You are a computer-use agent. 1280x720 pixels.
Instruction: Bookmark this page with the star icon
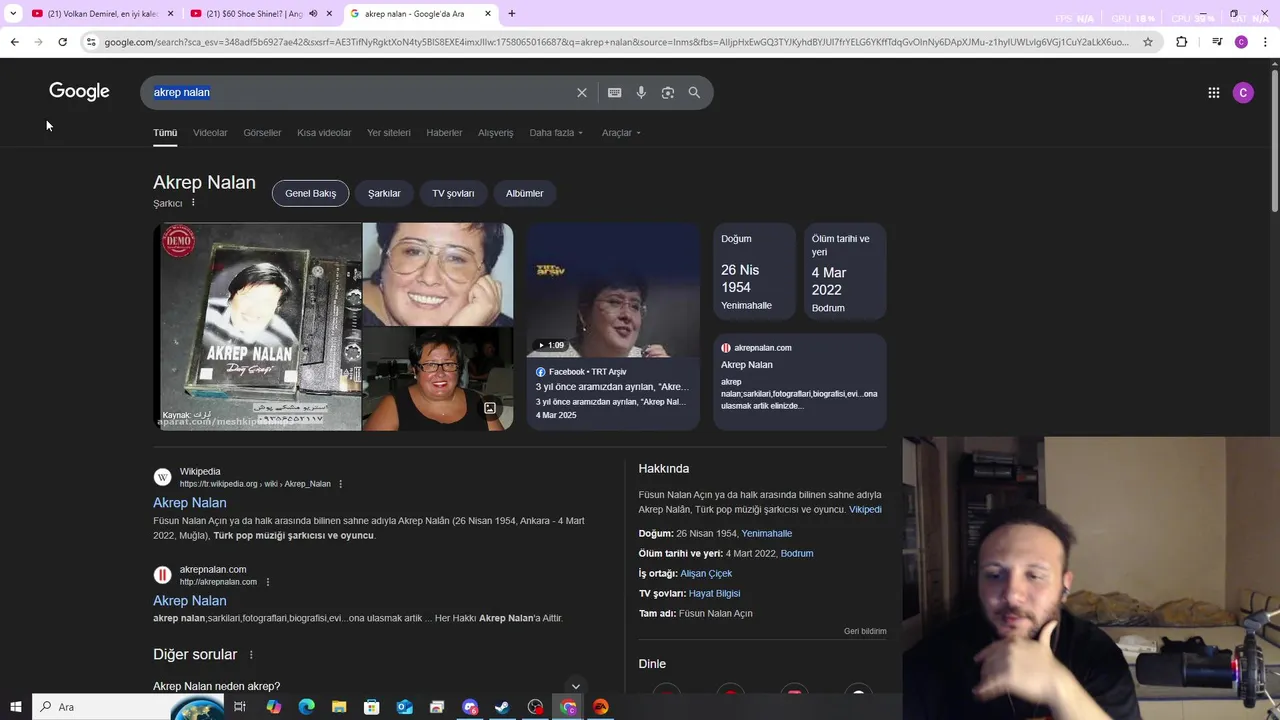(1148, 42)
